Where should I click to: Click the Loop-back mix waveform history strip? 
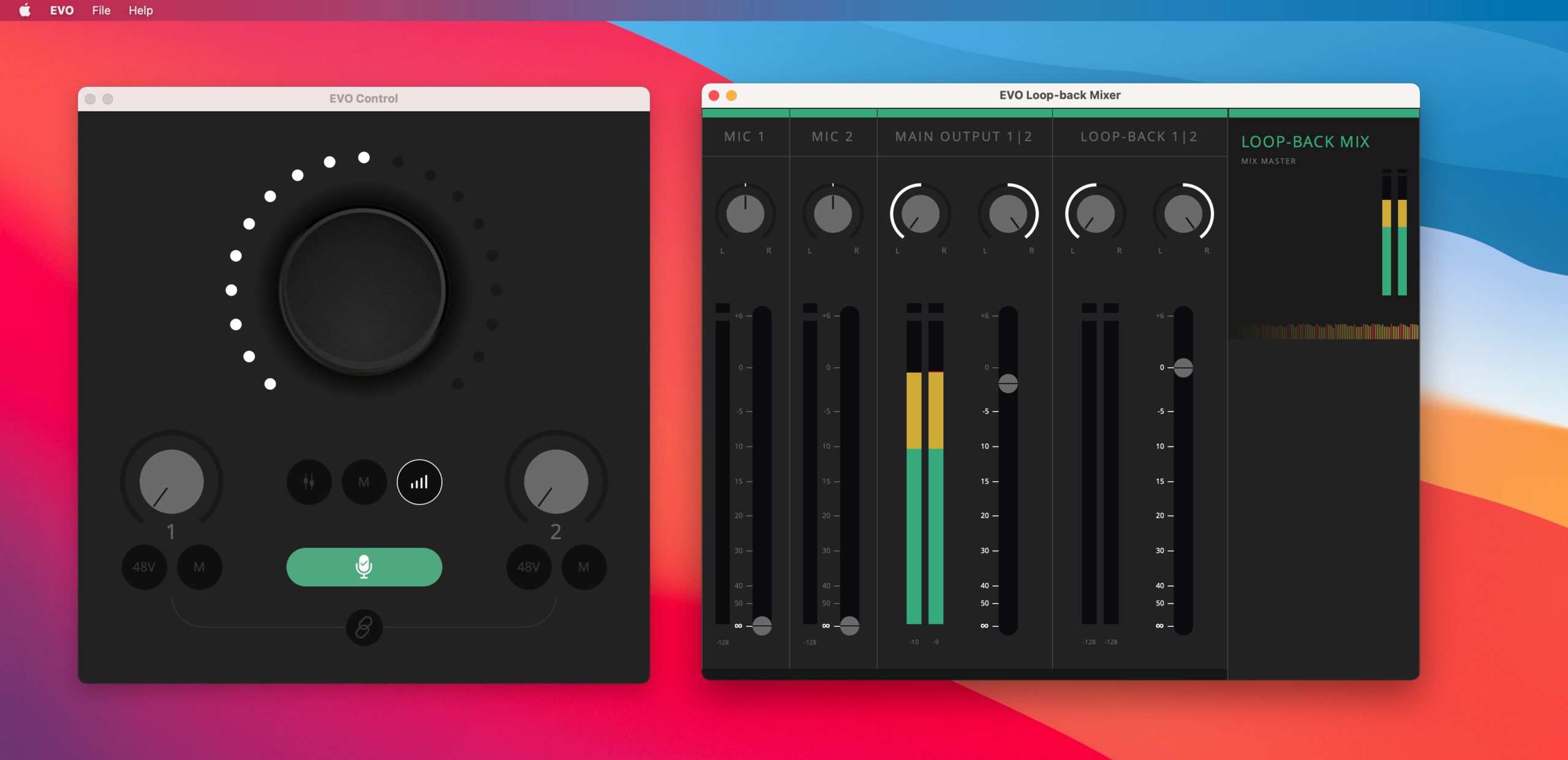(1324, 331)
